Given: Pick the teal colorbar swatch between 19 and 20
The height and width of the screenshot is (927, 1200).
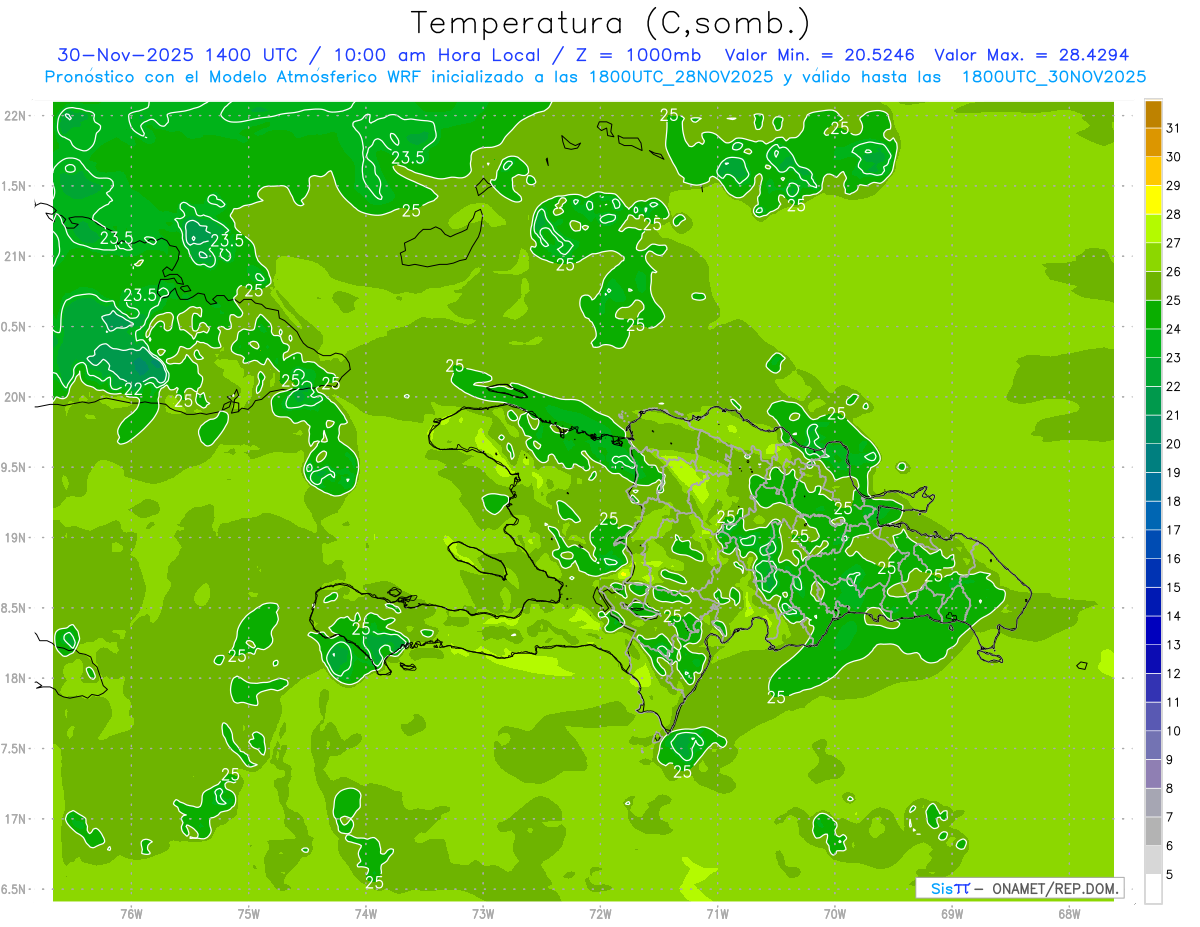Looking at the screenshot, I should click(x=1153, y=459).
